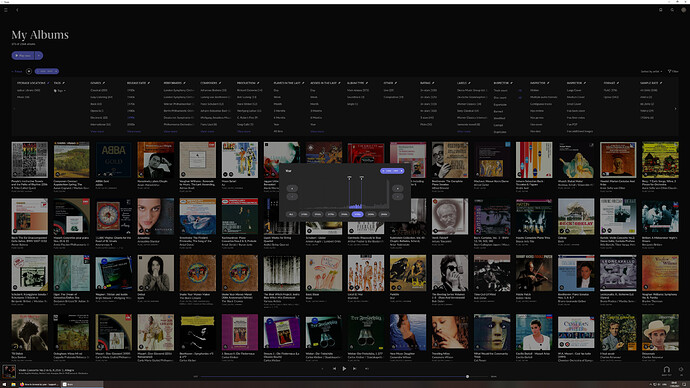Edit the Labels column pencil icon
Screen dimensions: 690x388
470,83
